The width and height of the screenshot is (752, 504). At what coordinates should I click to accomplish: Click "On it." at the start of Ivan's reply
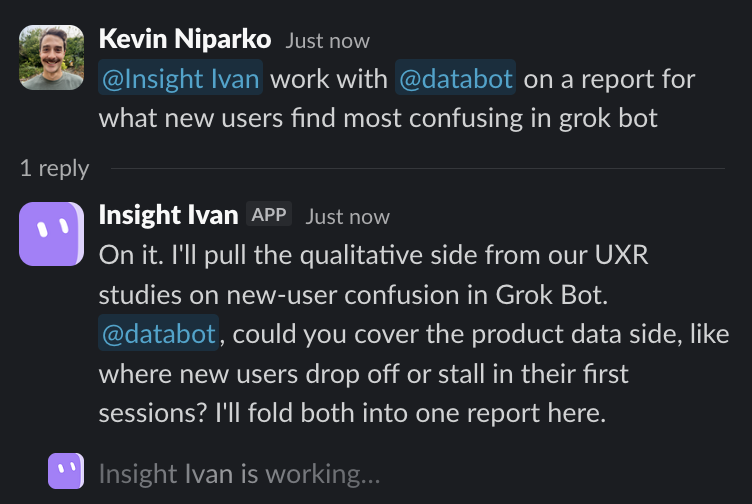[131, 255]
